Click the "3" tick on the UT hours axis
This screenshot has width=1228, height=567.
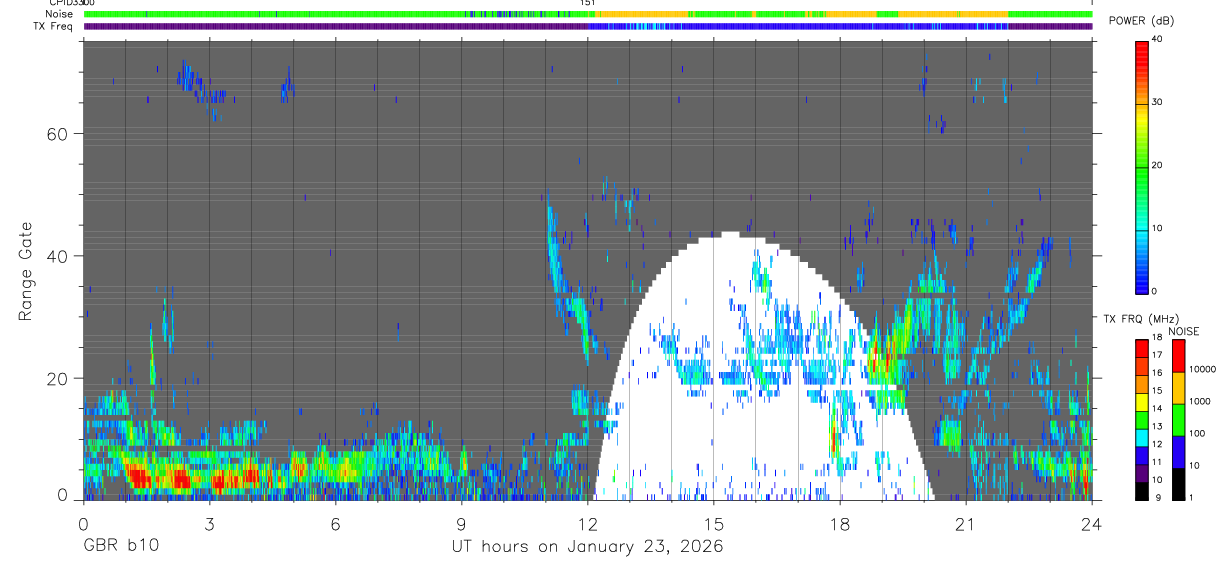(x=209, y=523)
